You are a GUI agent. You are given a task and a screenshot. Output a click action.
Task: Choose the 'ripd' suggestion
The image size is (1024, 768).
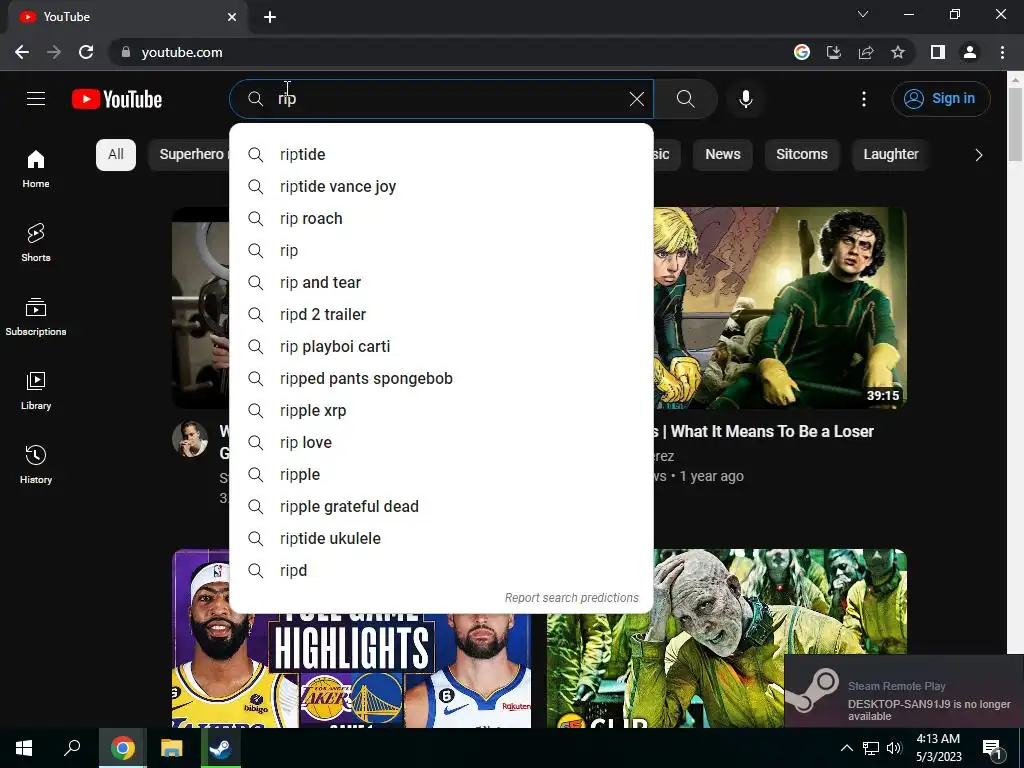click(x=441, y=571)
